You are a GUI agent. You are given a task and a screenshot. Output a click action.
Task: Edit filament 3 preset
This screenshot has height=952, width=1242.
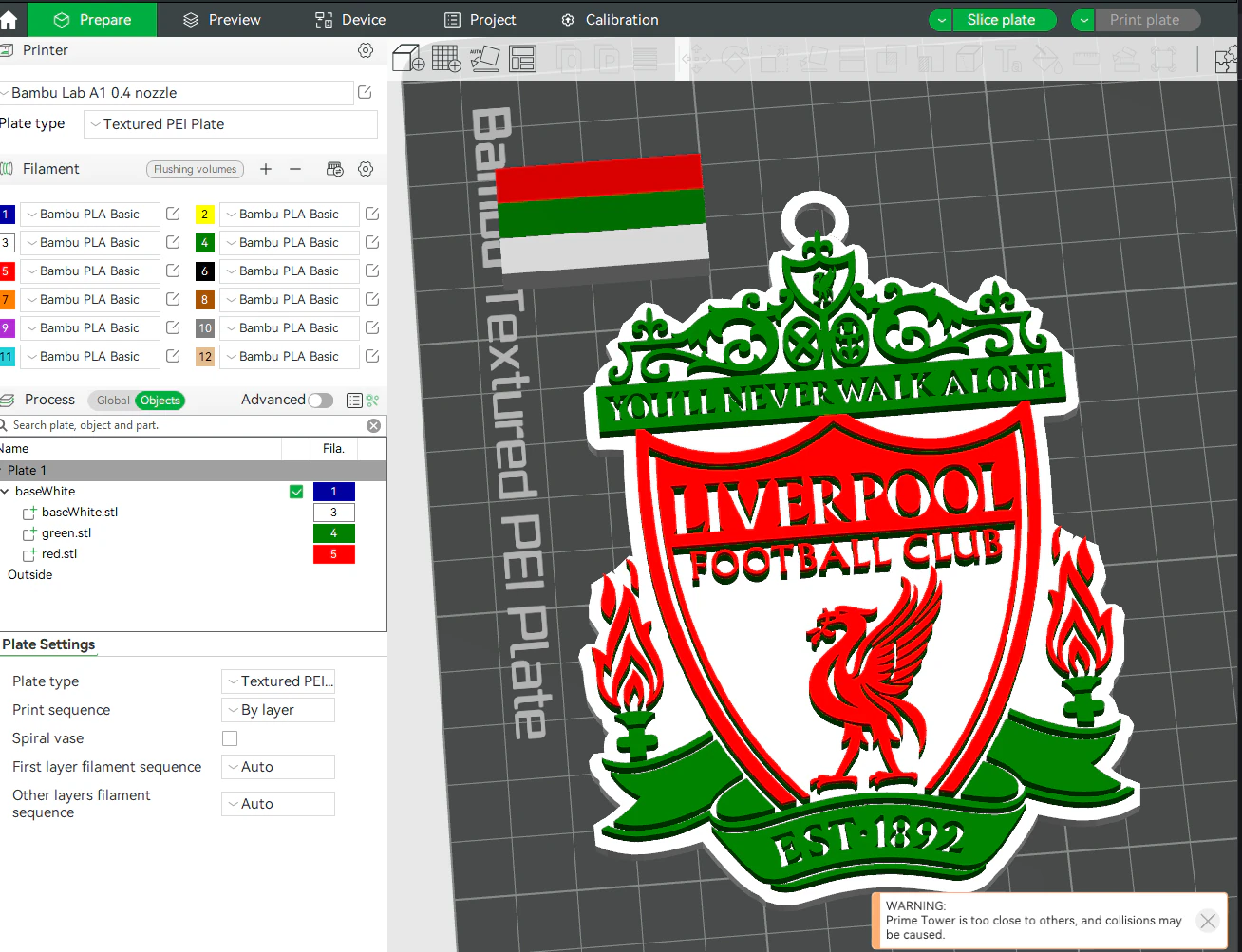[x=173, y=242]
